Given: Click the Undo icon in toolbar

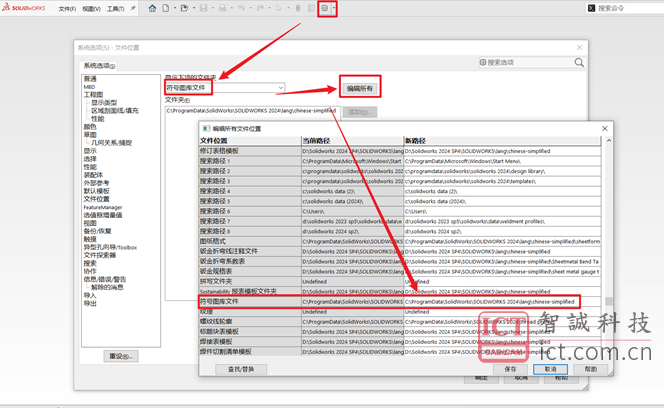Looking at the screenshot, I should (241, 8).
